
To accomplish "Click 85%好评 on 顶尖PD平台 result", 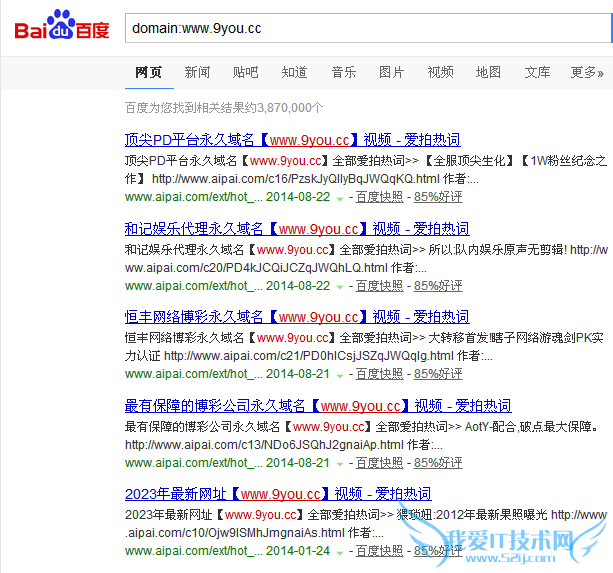I will coord(438,197).
